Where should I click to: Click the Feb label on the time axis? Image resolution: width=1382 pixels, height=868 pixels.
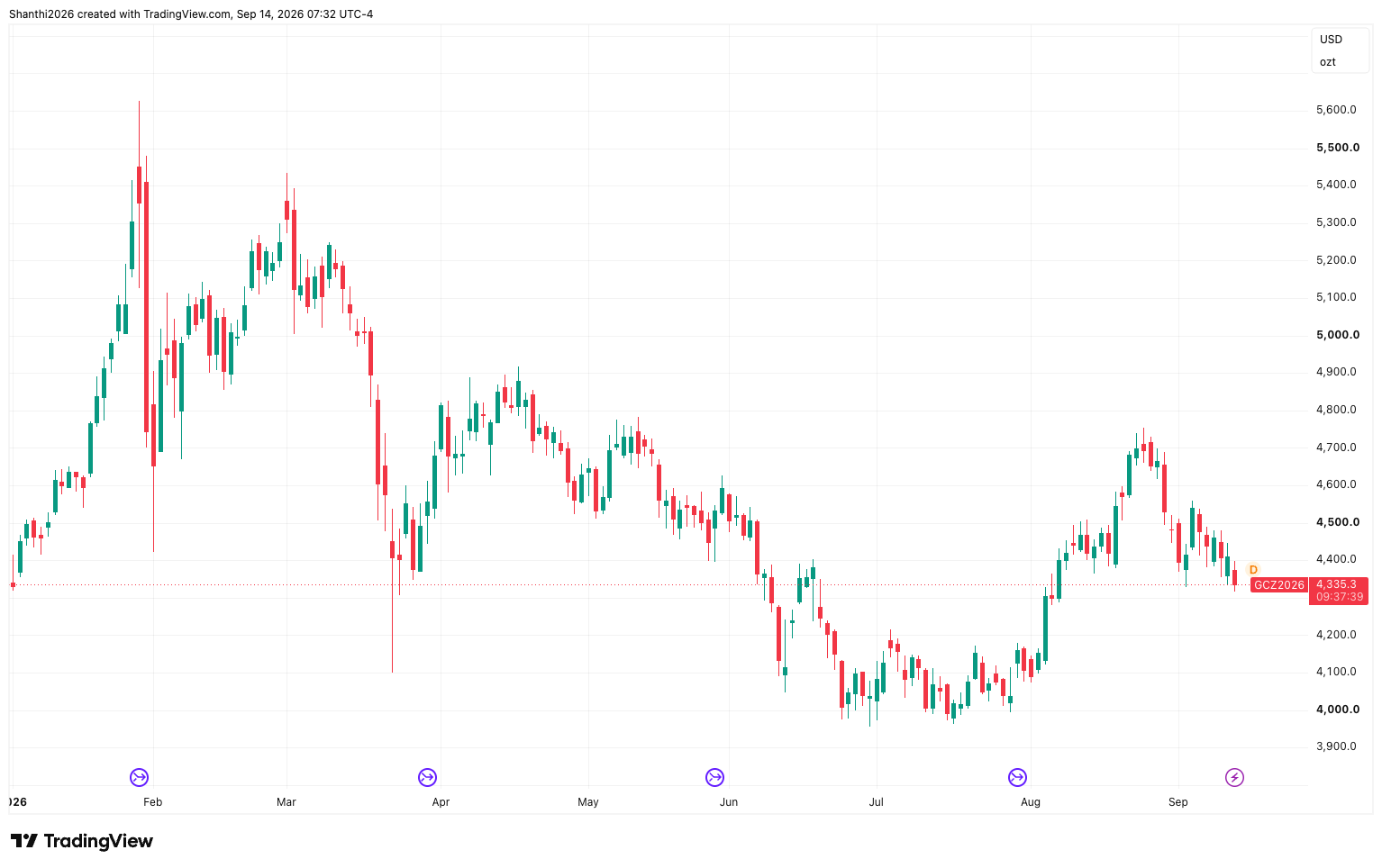pos(153,802)
